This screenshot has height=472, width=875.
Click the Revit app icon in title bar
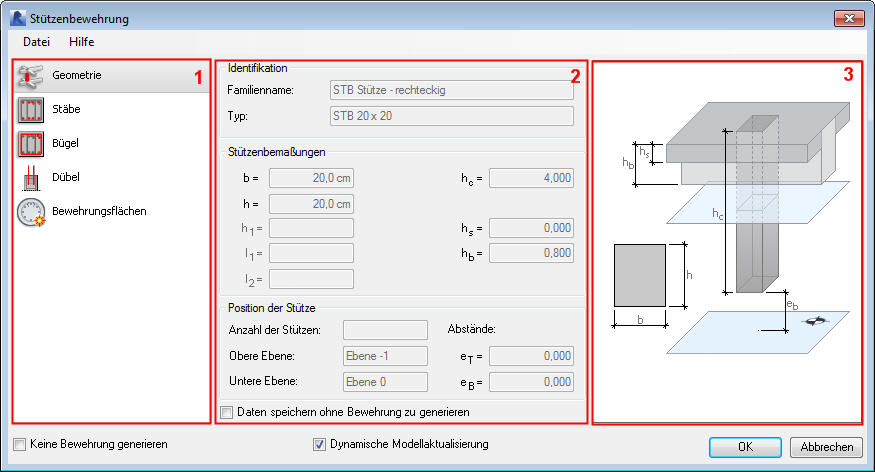pyautogui.click(x=17, y=18)
